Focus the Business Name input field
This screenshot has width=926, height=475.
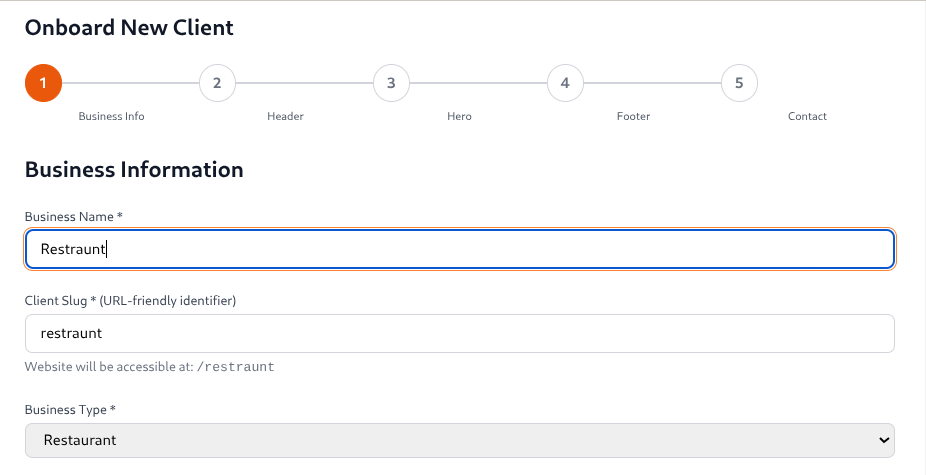click(x=459, y=249)
